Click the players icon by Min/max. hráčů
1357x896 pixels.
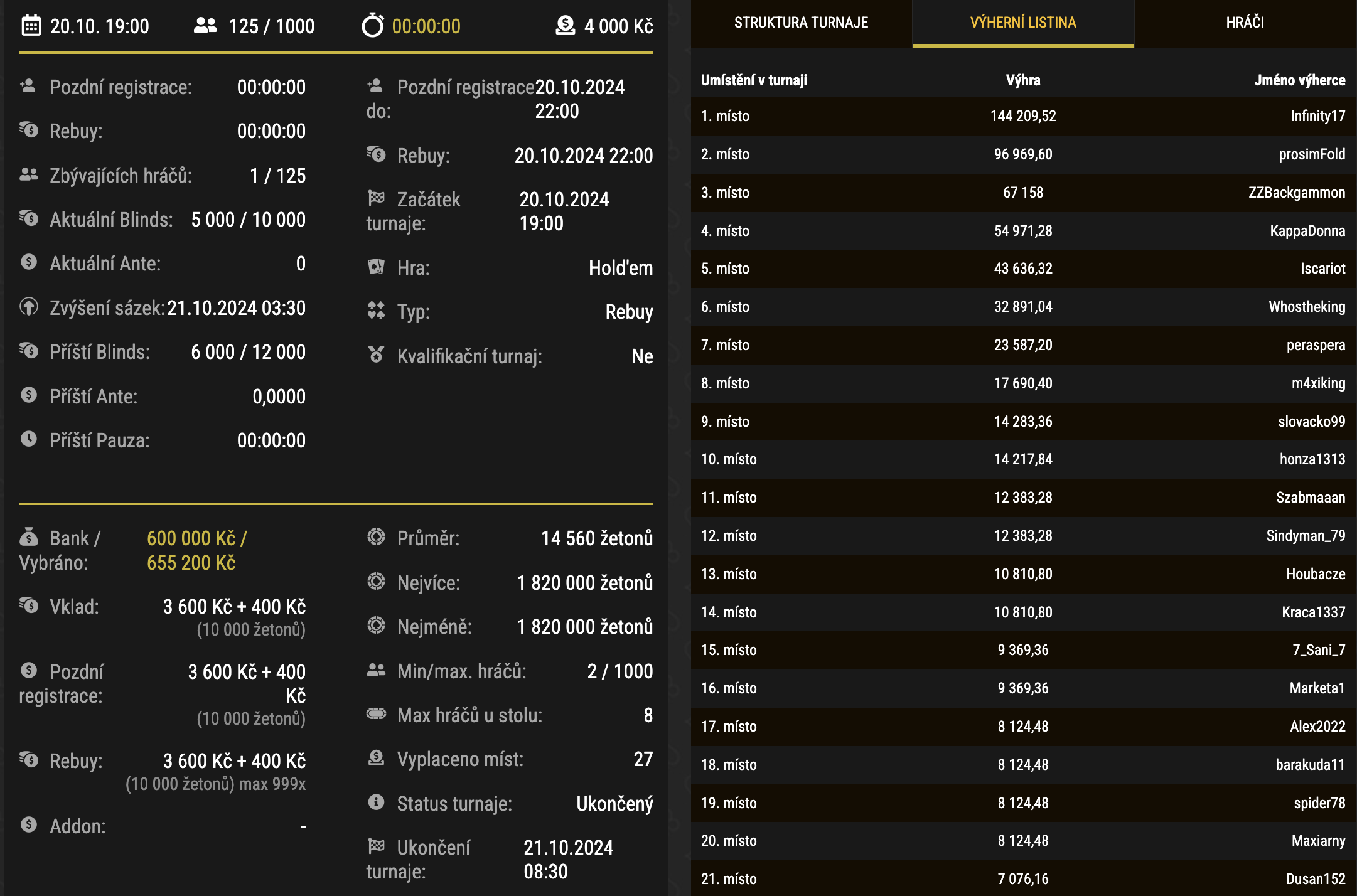click(x=376, y=670)
